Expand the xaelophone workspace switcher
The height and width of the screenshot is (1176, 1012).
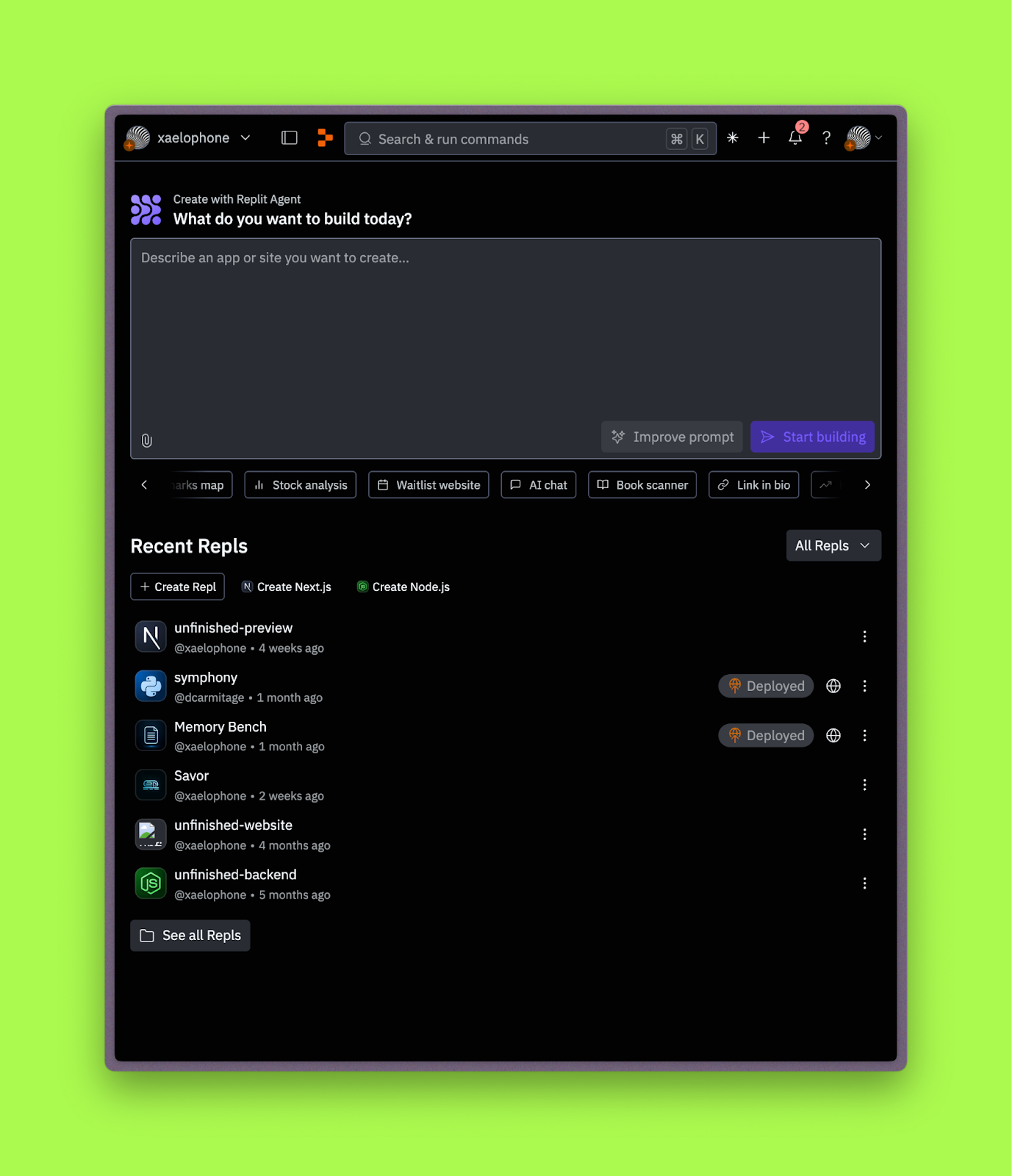click(x=187, y=138)
